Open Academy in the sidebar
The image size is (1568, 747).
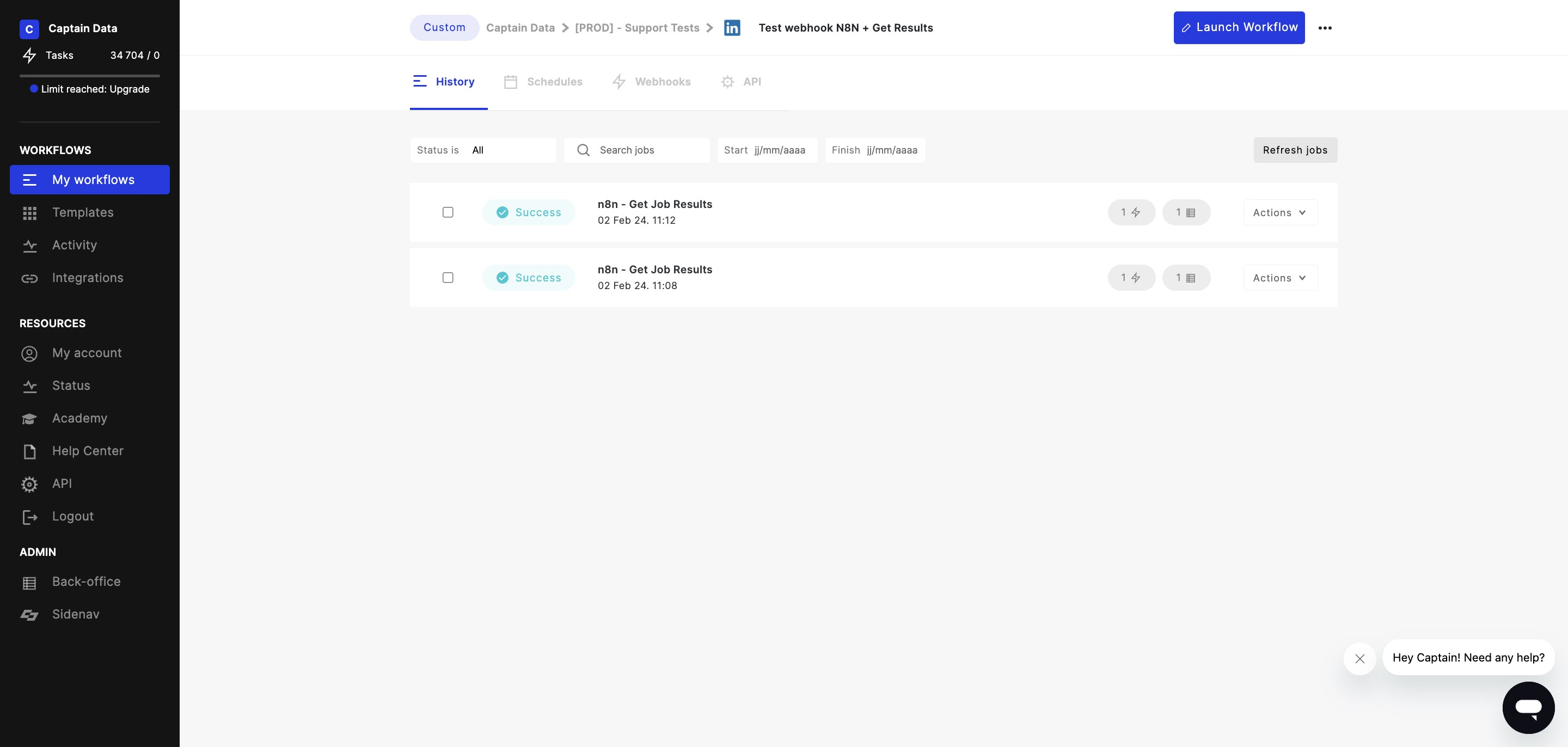click(x=79, y=418)
